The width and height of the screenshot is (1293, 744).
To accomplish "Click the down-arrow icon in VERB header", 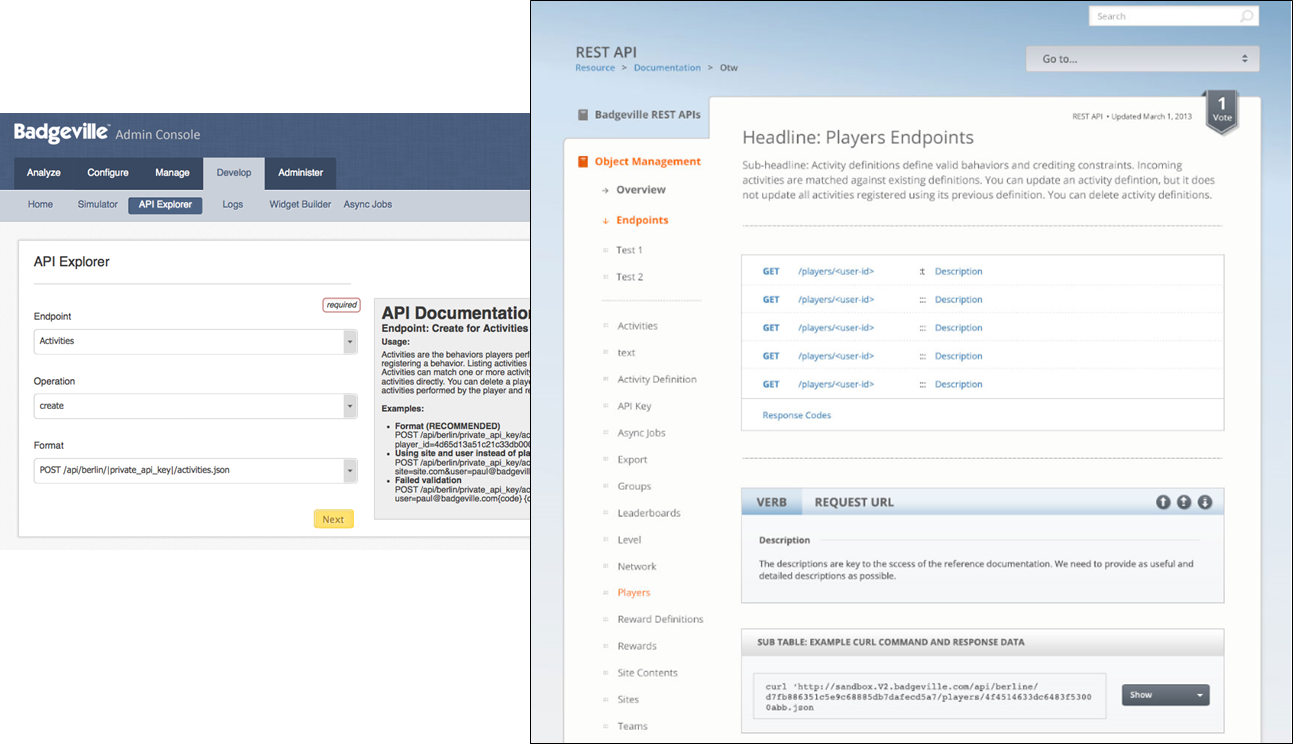I will tap(1205, 502).
